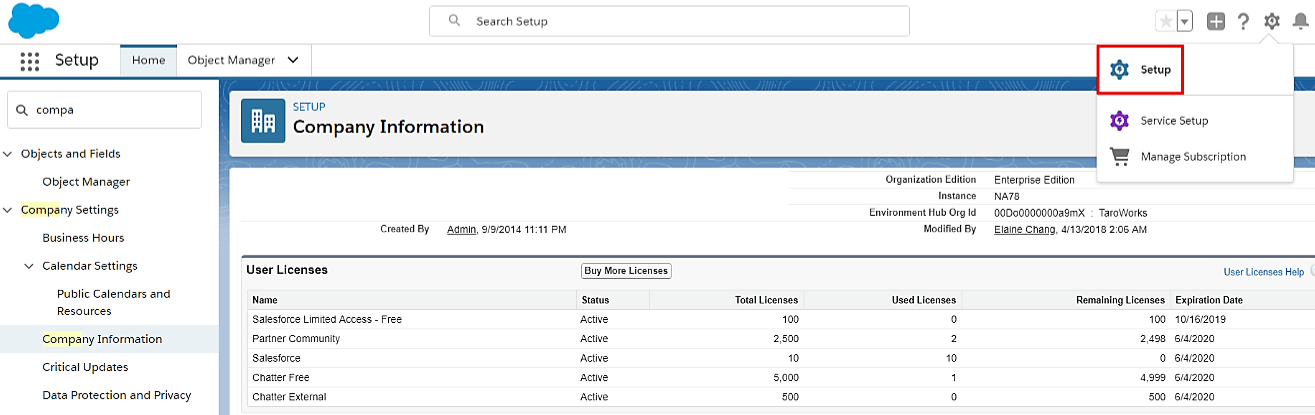Select Service Setup menu entry
This screenshot has width=1315, height=415.
tap(1174, 121)
